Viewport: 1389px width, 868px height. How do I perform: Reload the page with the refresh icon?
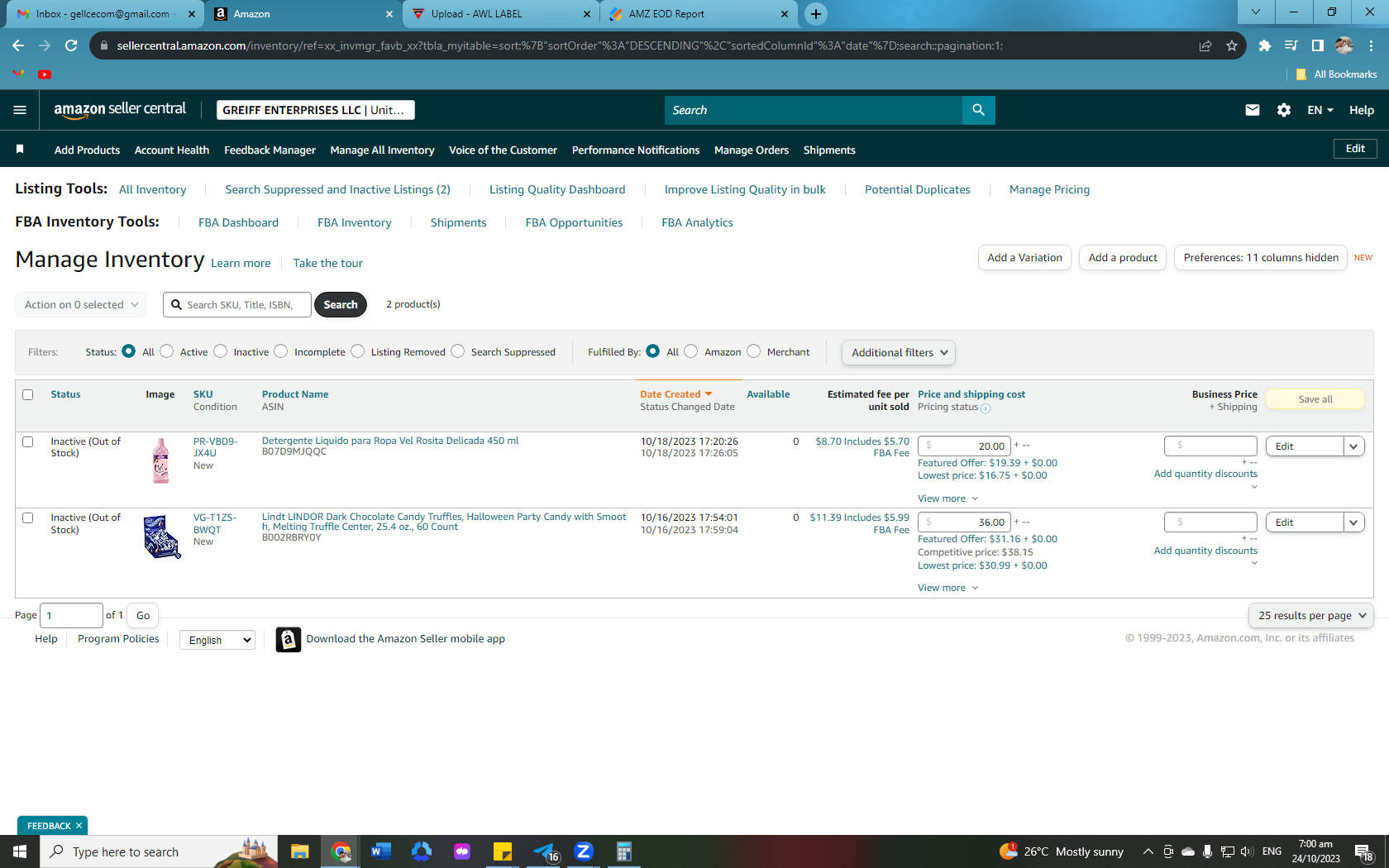point(71,45)
